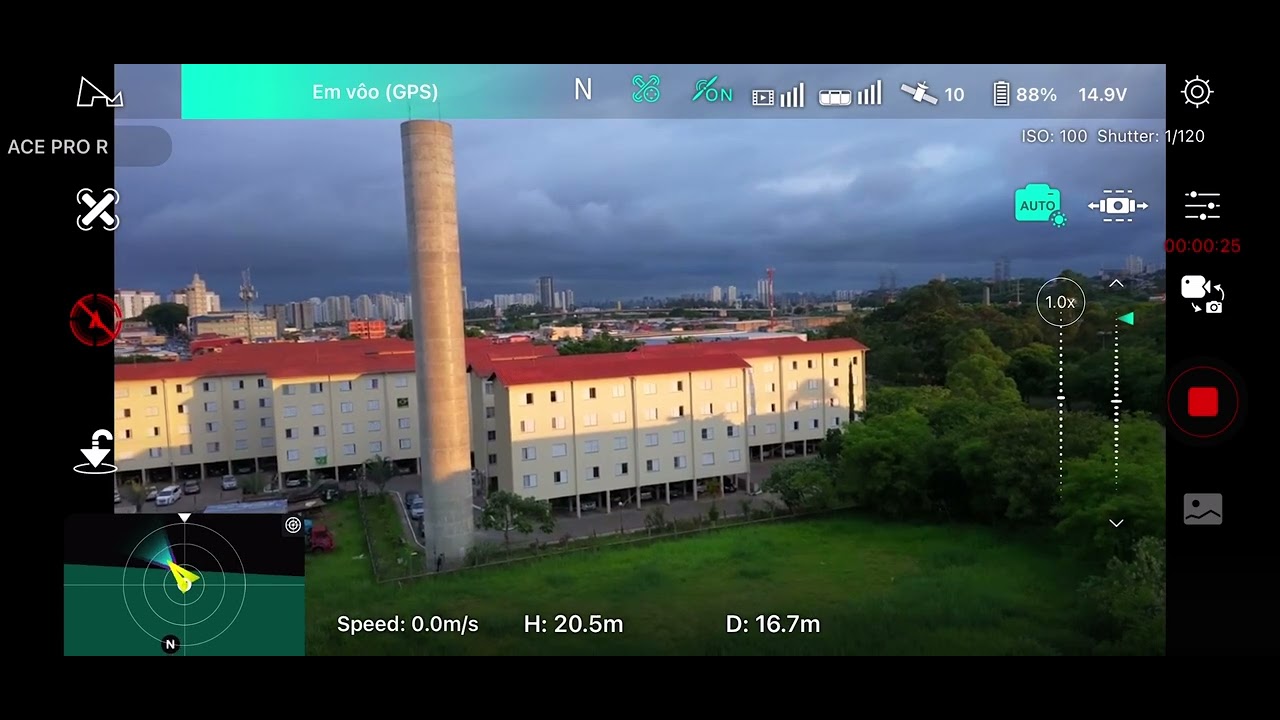This screenshot has height=720, width=1280.
Task: Tap the N north marker on radar
Action: [170, 645]
